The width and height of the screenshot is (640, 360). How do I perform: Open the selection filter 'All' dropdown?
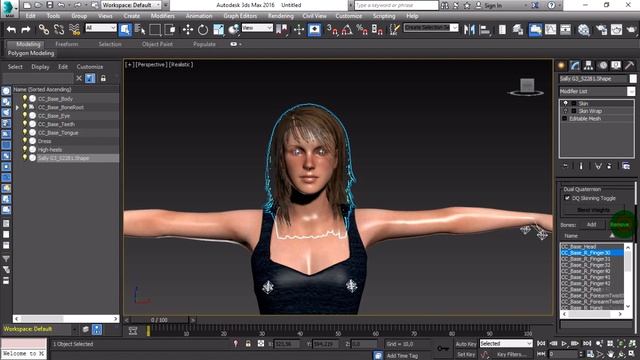(x=101, y=27)
